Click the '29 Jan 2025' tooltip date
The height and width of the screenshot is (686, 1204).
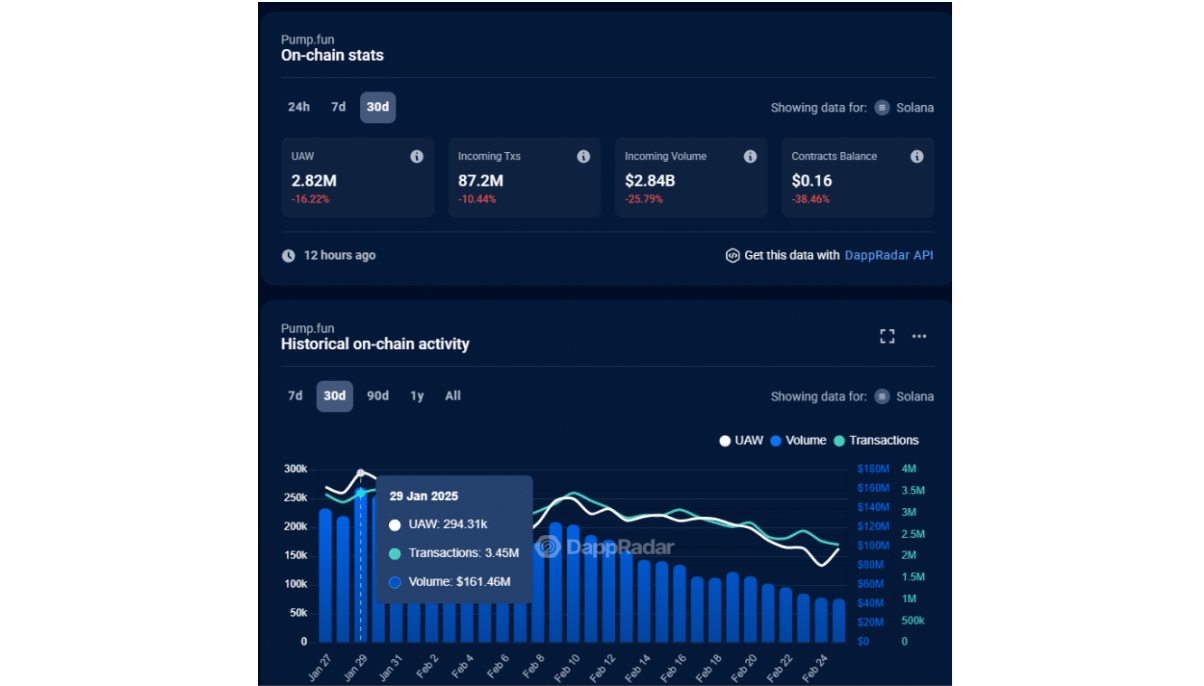tap(425, 496)
